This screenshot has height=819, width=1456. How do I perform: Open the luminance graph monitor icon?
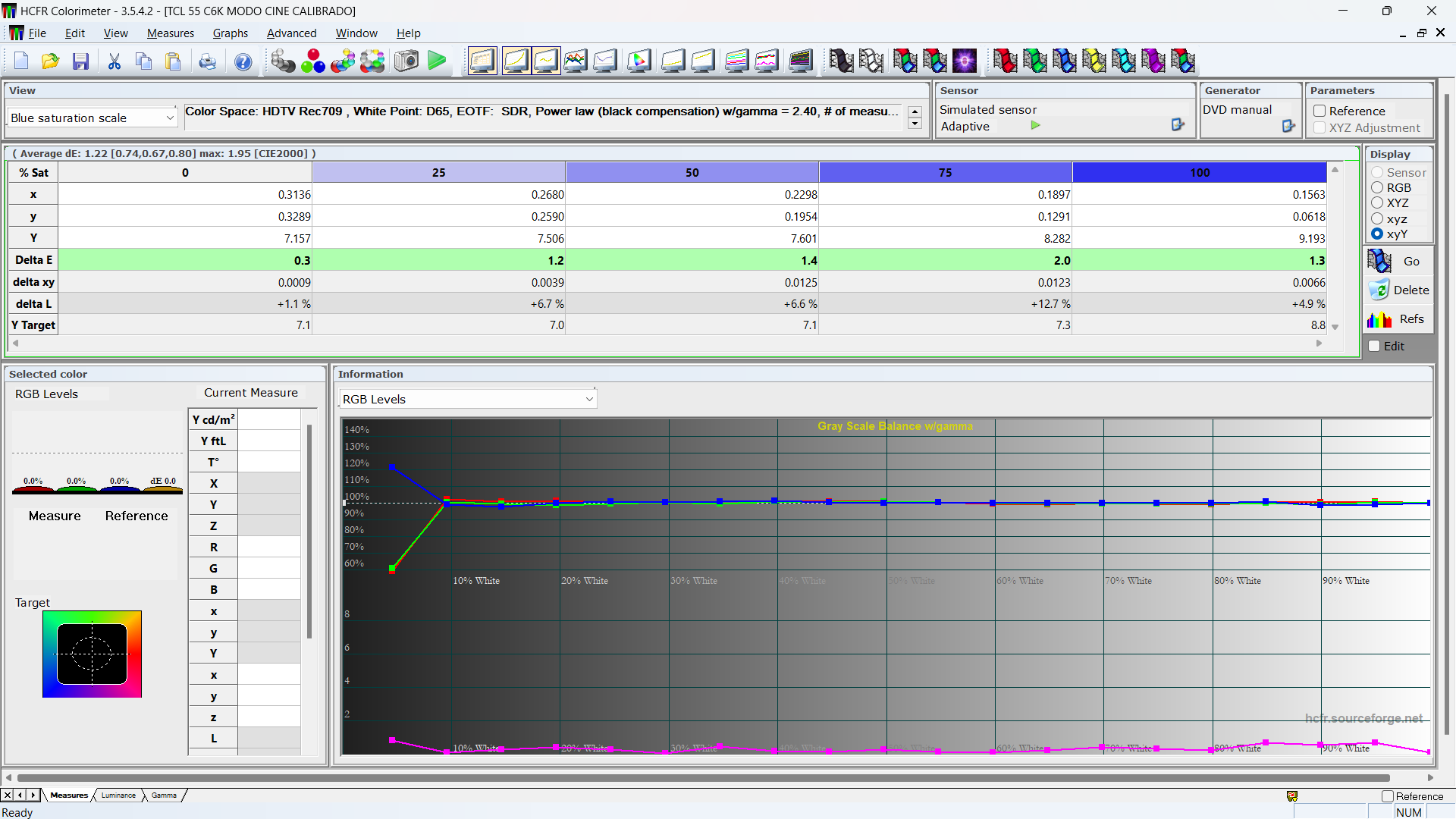coord(515,61)
